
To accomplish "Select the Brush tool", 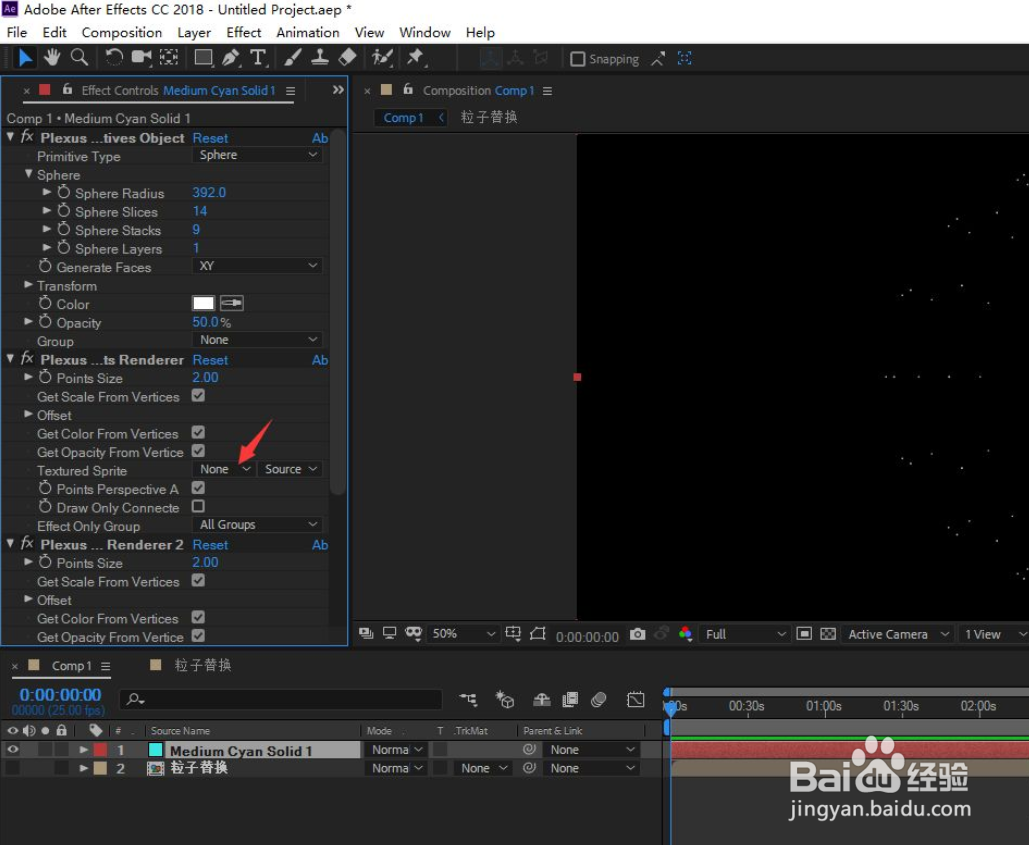I will click(x=293, y=58).
